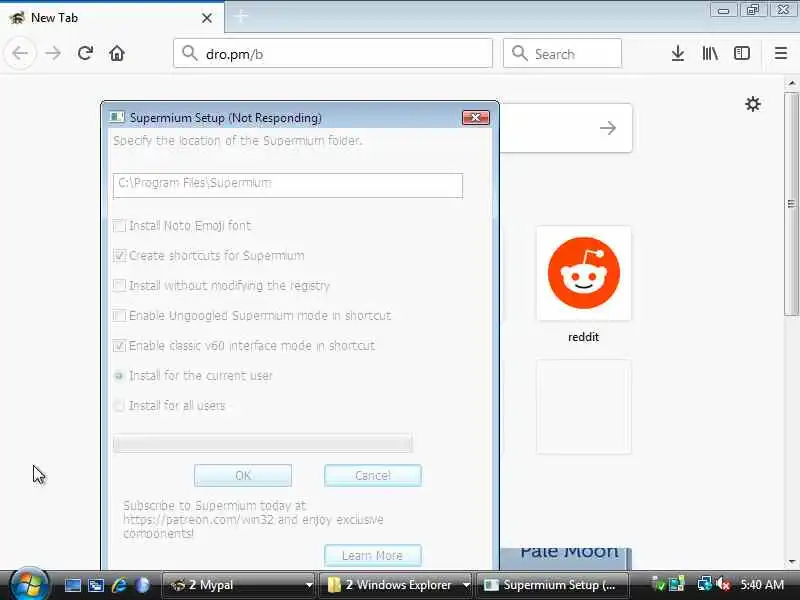Click the muted volume tray icon
The height and width of the screenshot is (600, 800).
[x=723, y=584]
